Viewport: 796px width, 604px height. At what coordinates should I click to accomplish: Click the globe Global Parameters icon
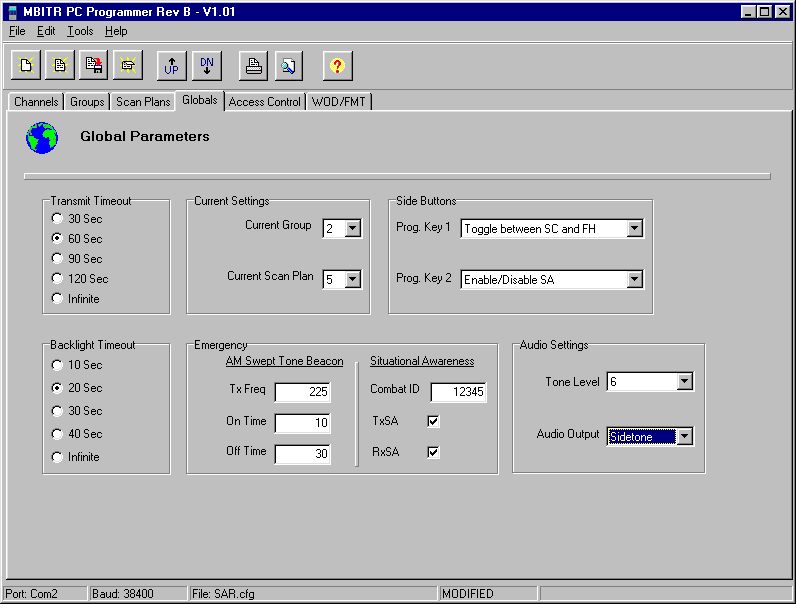[x=42, y=137]
